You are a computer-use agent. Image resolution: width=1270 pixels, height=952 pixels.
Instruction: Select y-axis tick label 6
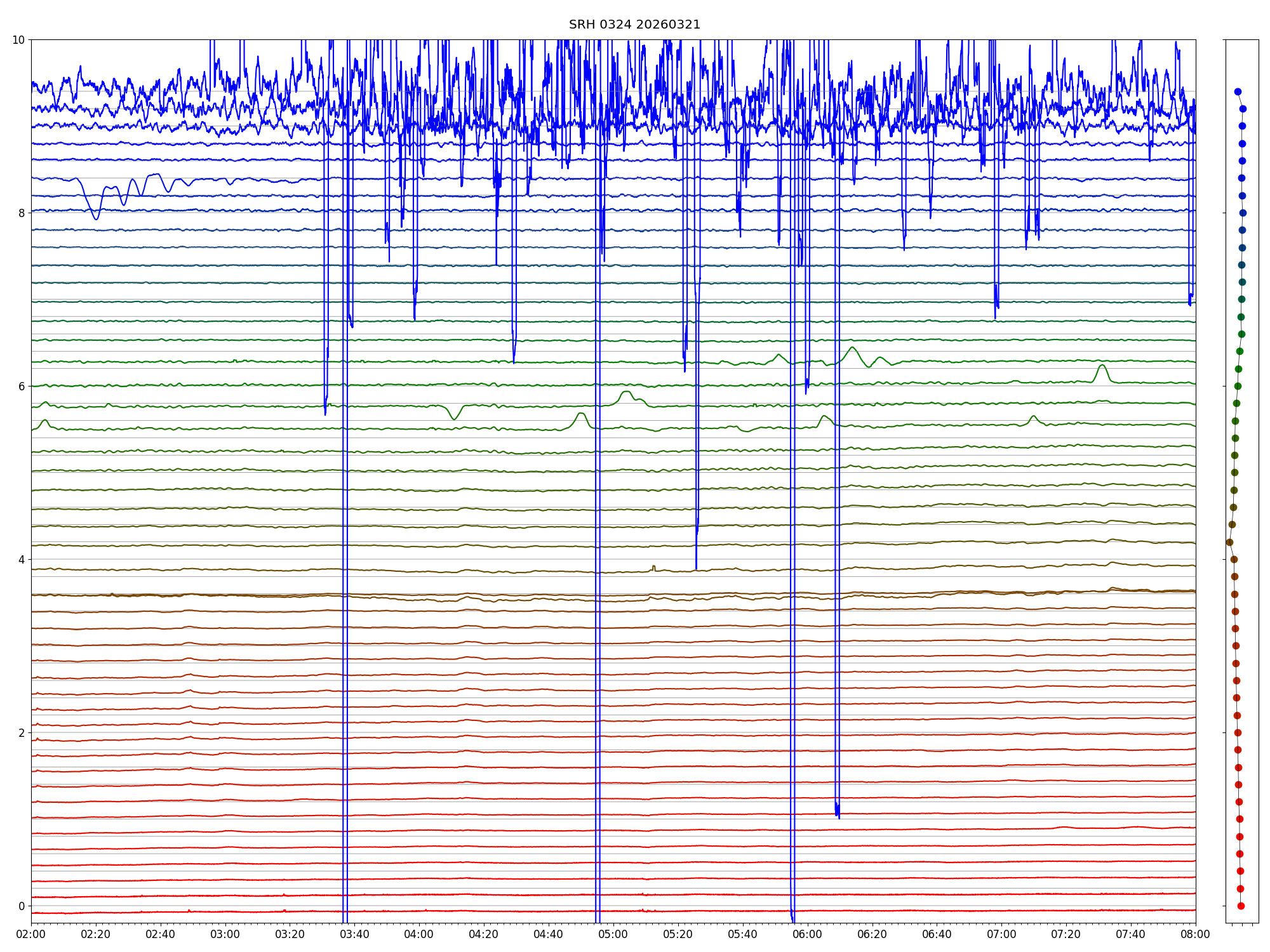click(22, 387)
